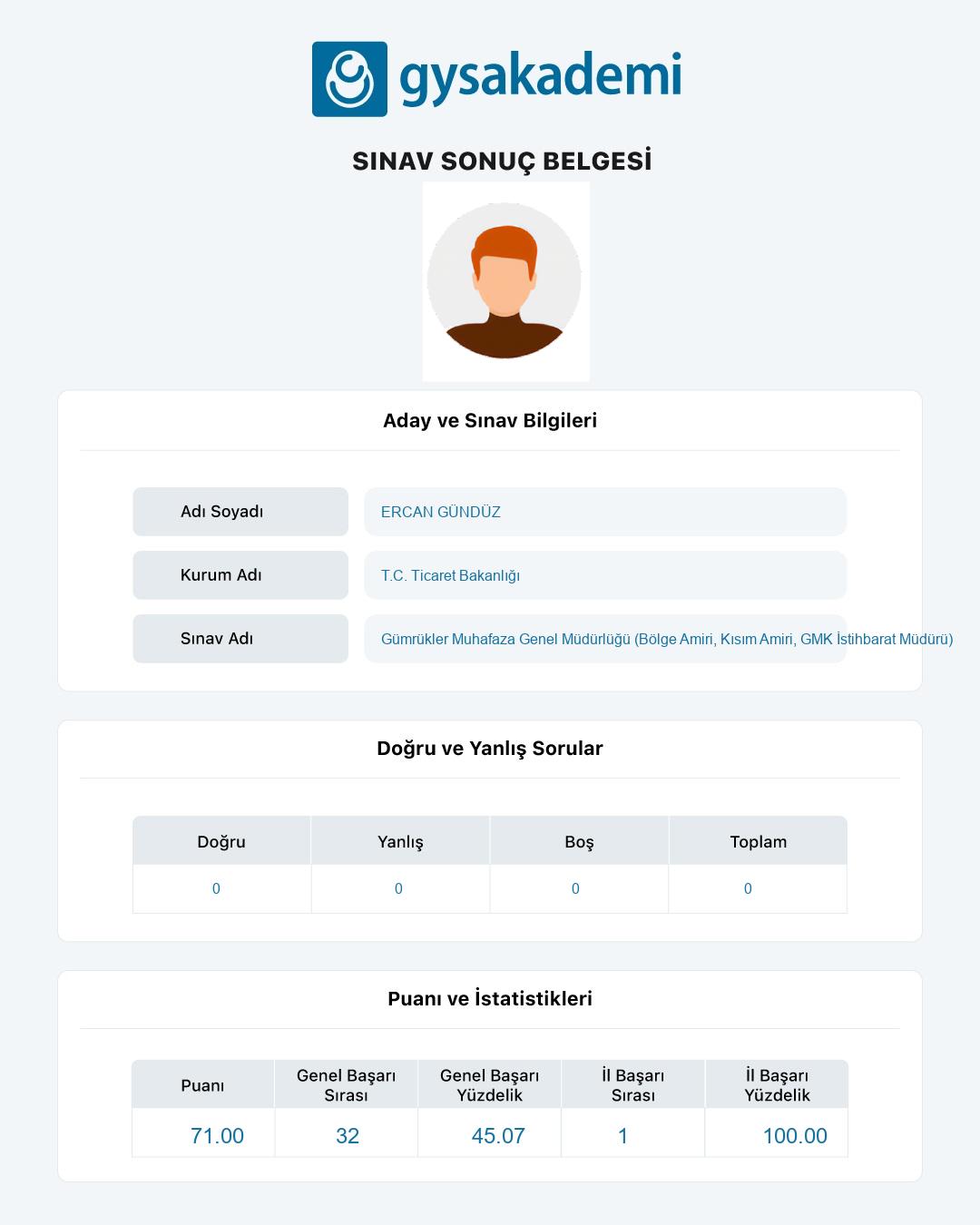Click the Puanı value 71.00

tap(217, 1135)
